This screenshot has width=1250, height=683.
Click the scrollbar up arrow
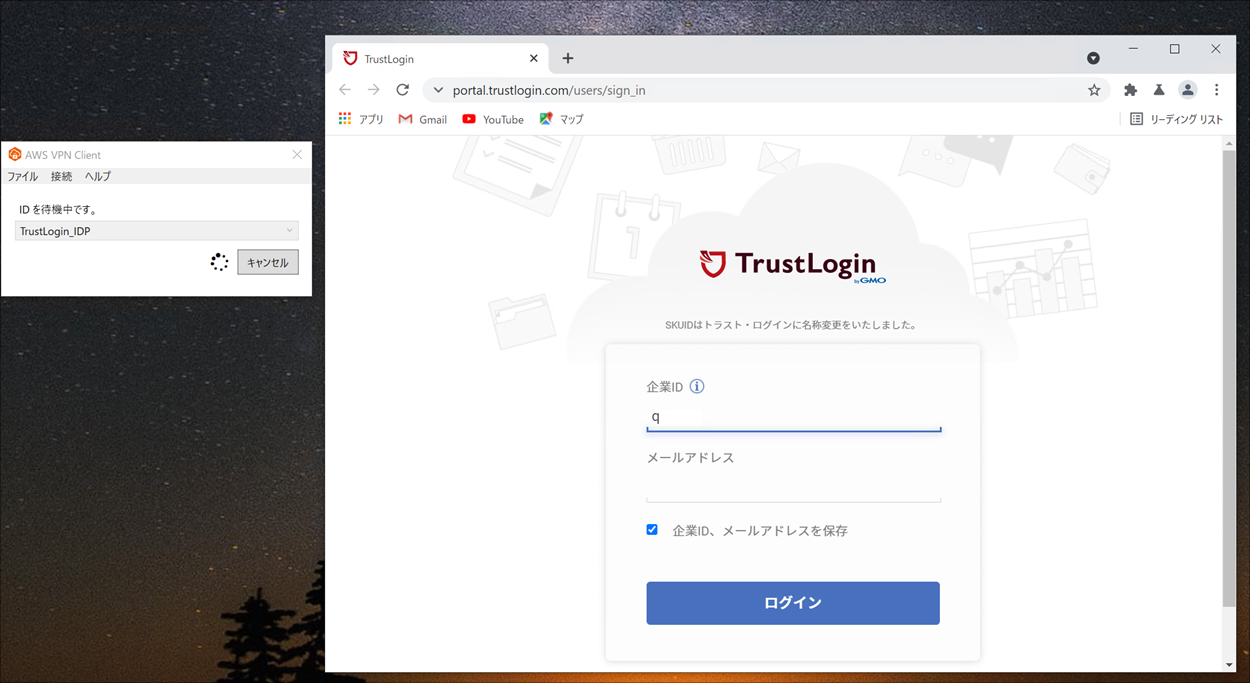(x=1229, y=143)
